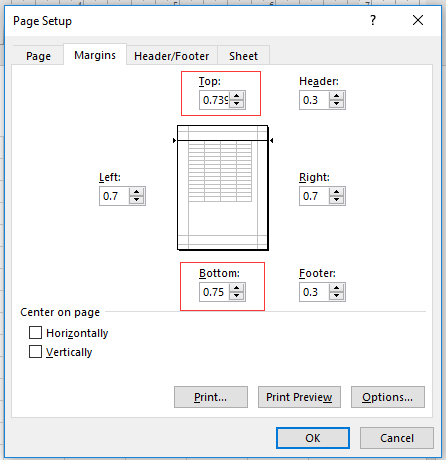Viewport: 446px width, 460px height.
Task: Click inside the Bottom margin field
Action: coord(214,292)
